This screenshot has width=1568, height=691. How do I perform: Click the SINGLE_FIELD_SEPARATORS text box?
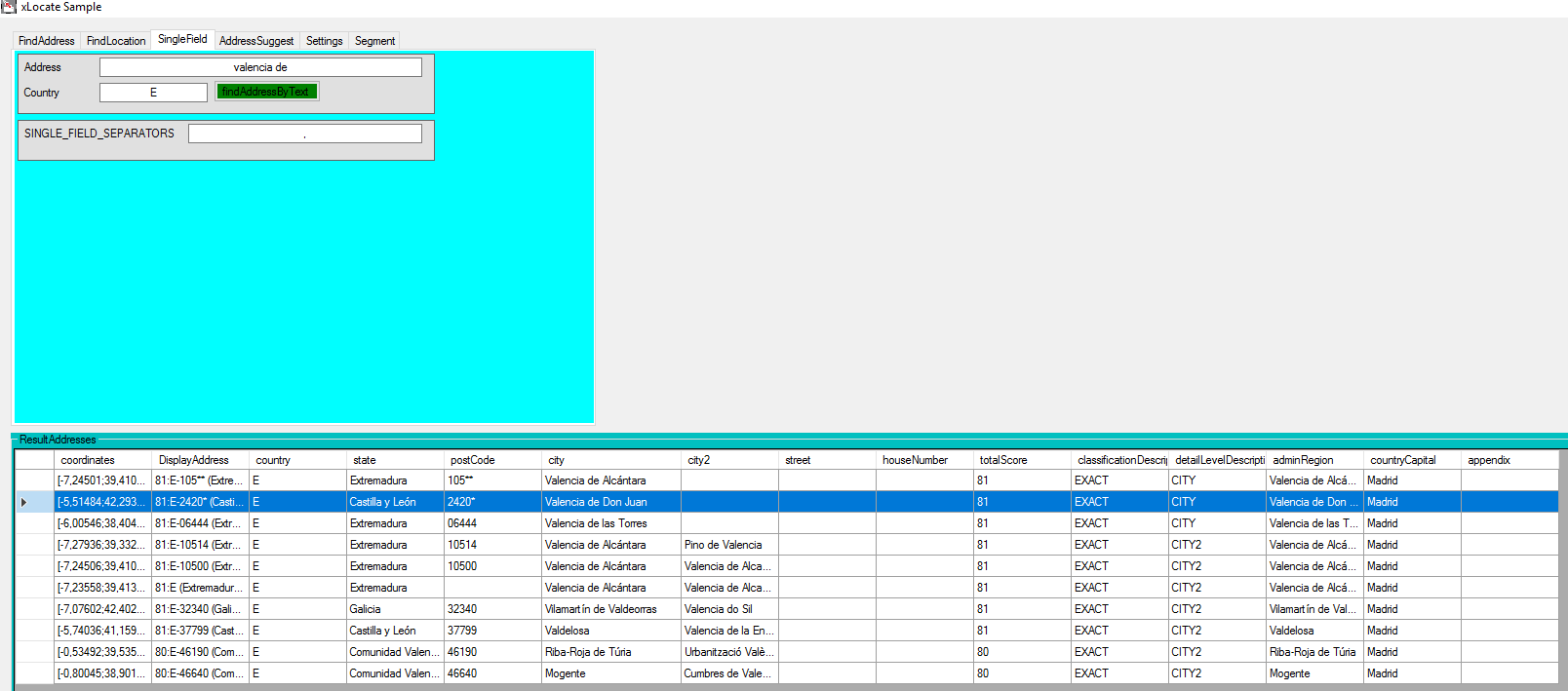pyautogui.click(x=304, y=134)
